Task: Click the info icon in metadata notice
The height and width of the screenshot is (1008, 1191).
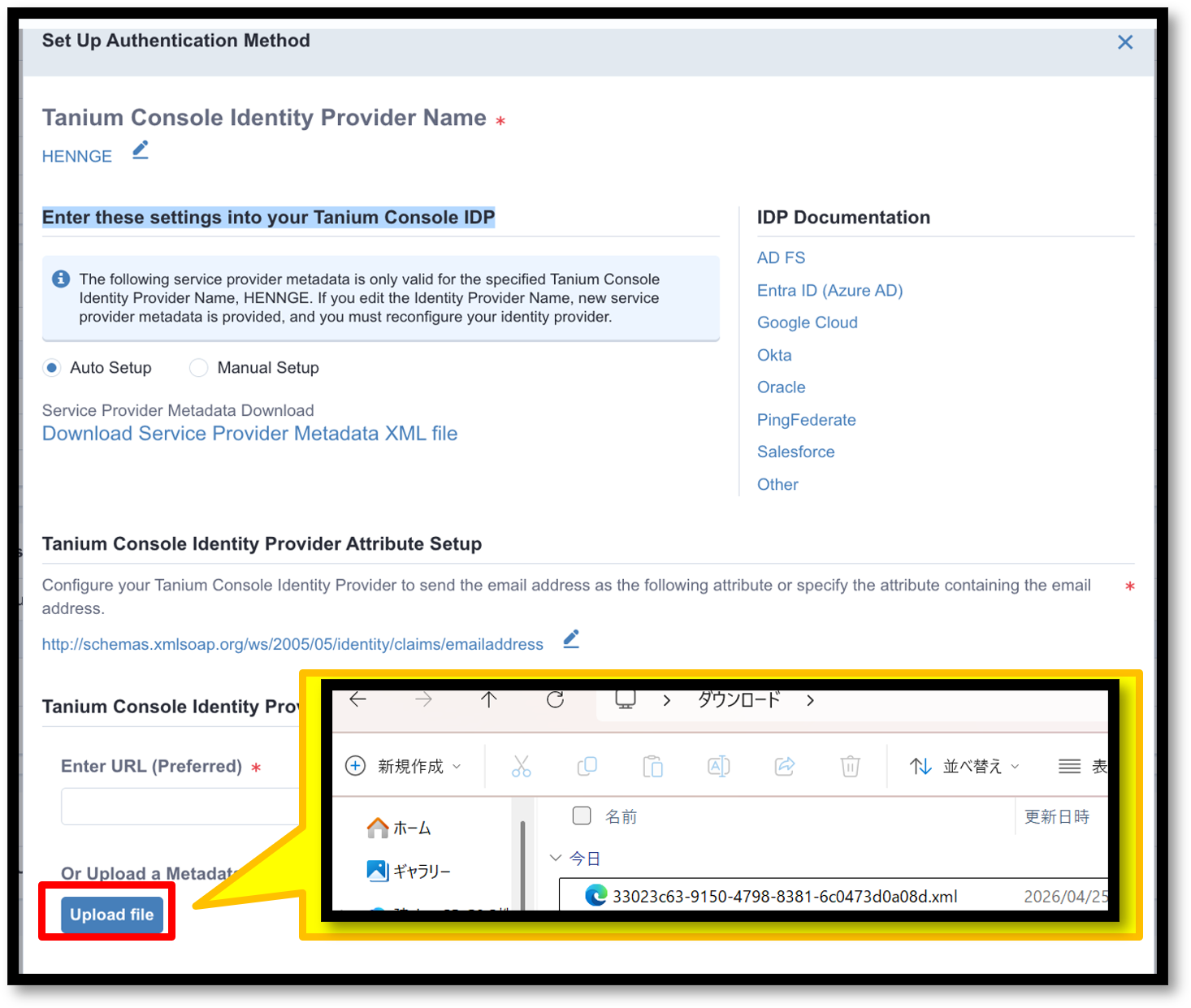Action: pyautogui.click(x=61, y=279)
